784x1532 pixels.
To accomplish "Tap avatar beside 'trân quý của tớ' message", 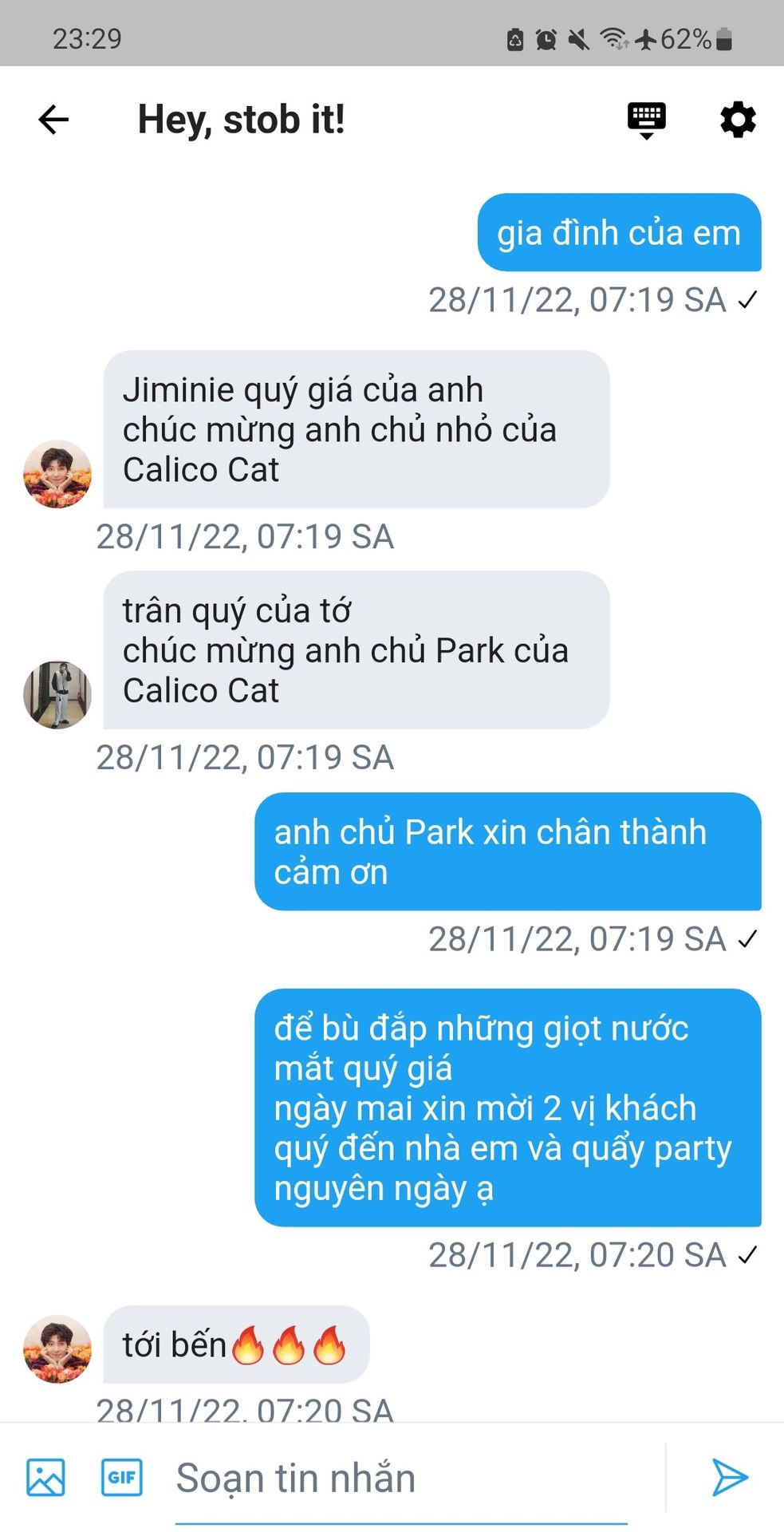I will click(57, 694).
